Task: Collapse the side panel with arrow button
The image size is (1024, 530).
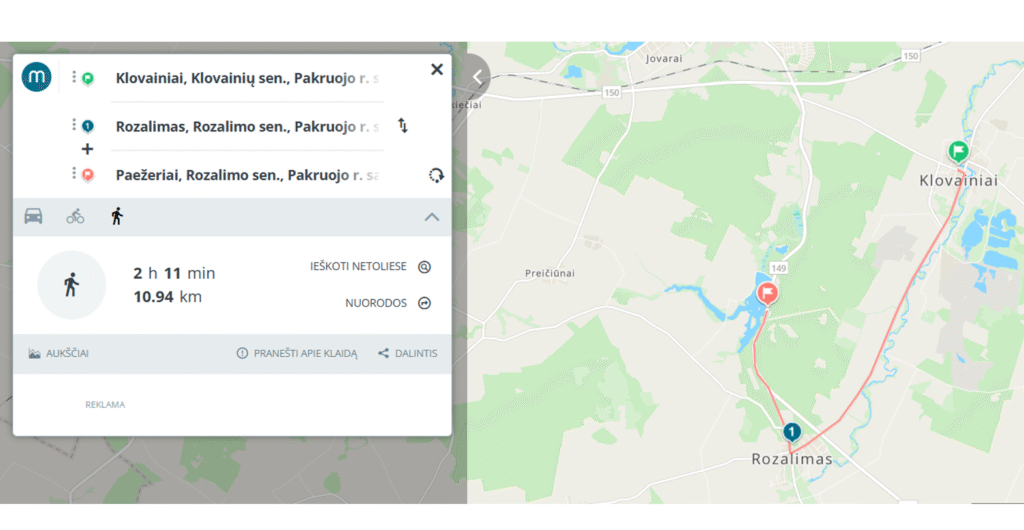Action: coord(478,77)
